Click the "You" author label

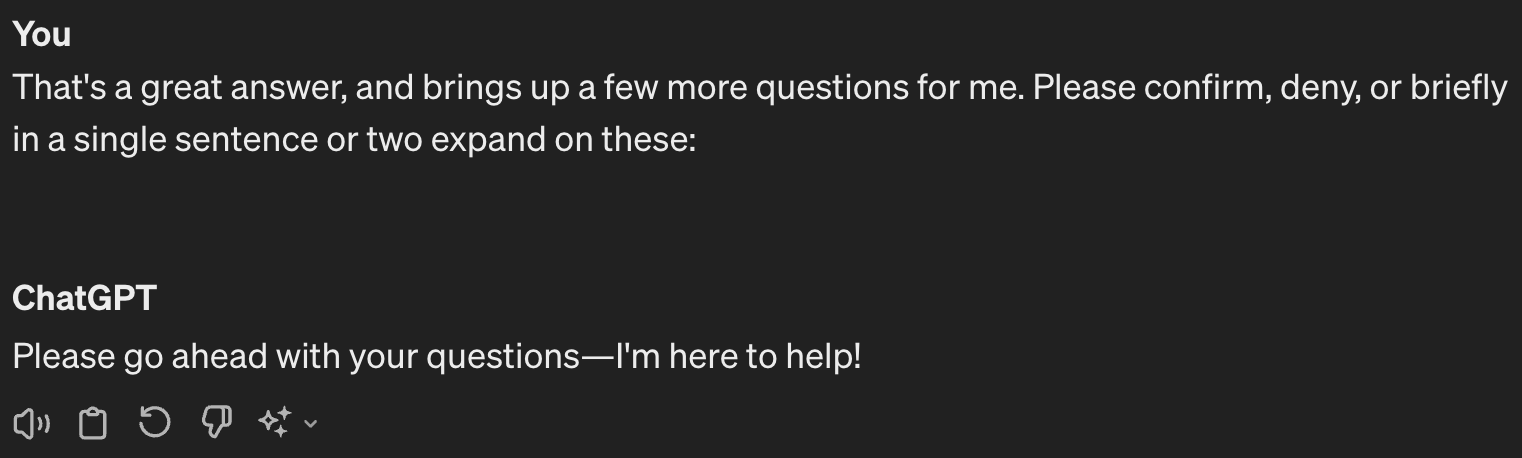(42, 35)
